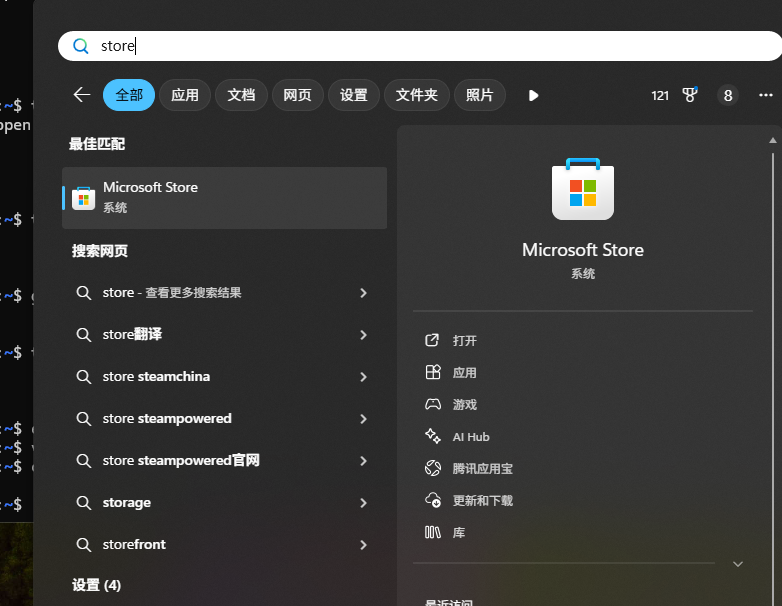Search web for store steampowered官网
Screen dimensions: 782x606
(181, 460)
